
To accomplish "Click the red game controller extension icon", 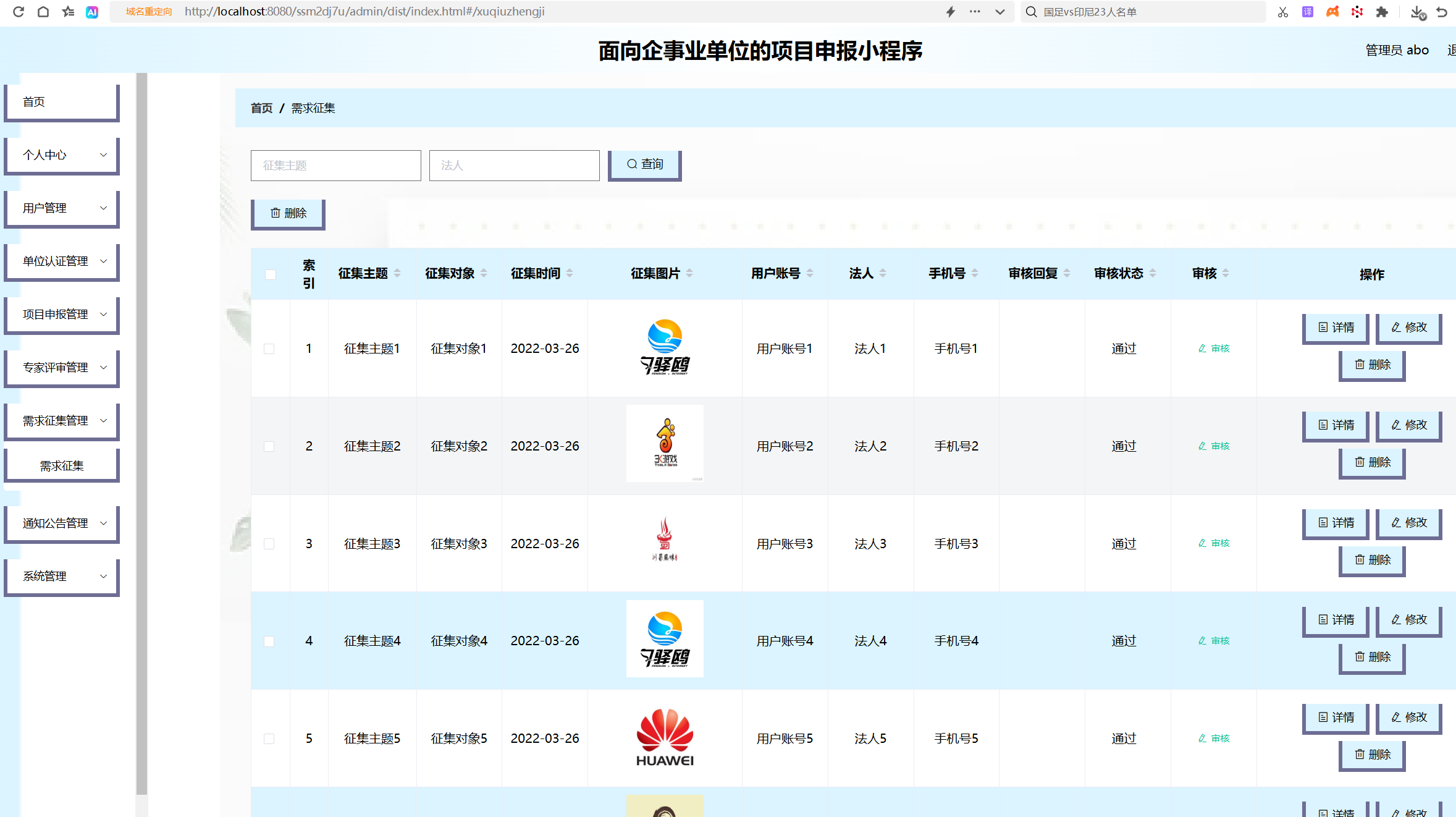I will point(1332,12).
